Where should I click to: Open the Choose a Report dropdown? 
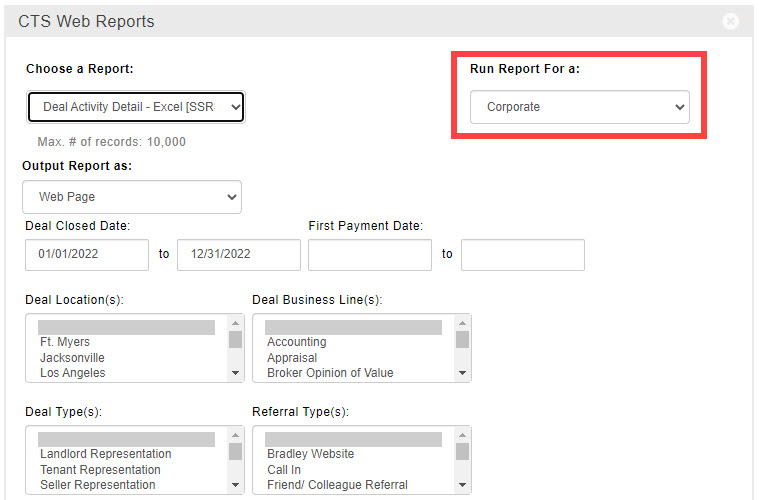click(x=135, y=106)
